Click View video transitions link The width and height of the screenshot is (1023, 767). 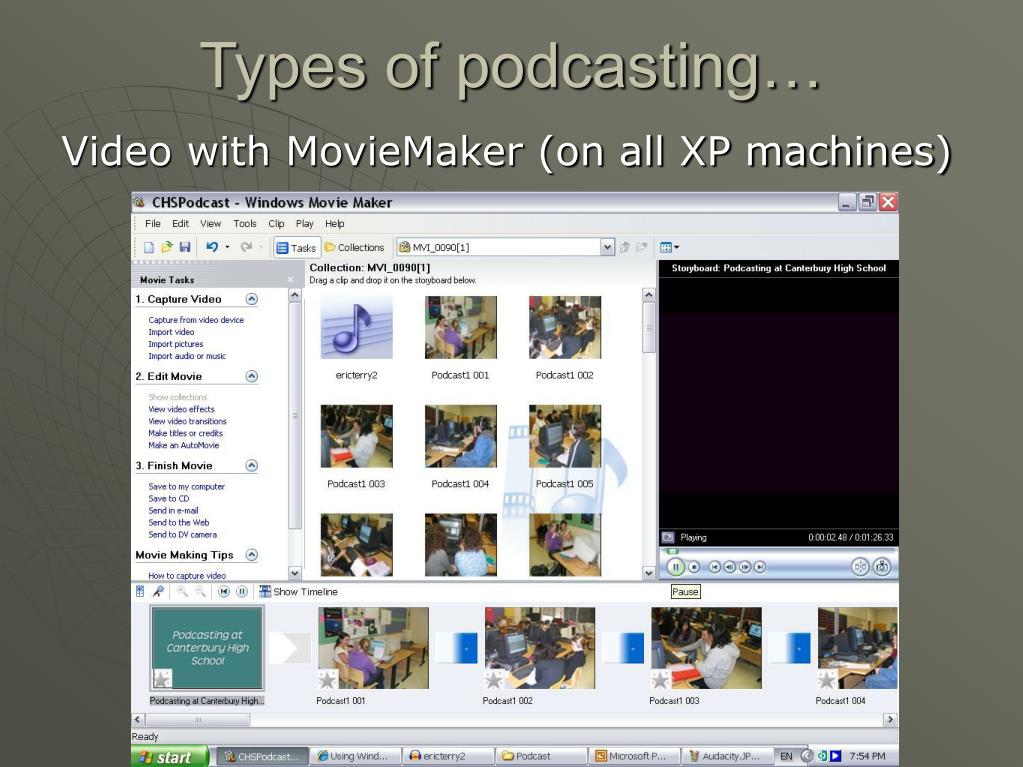tap(187, 421)
